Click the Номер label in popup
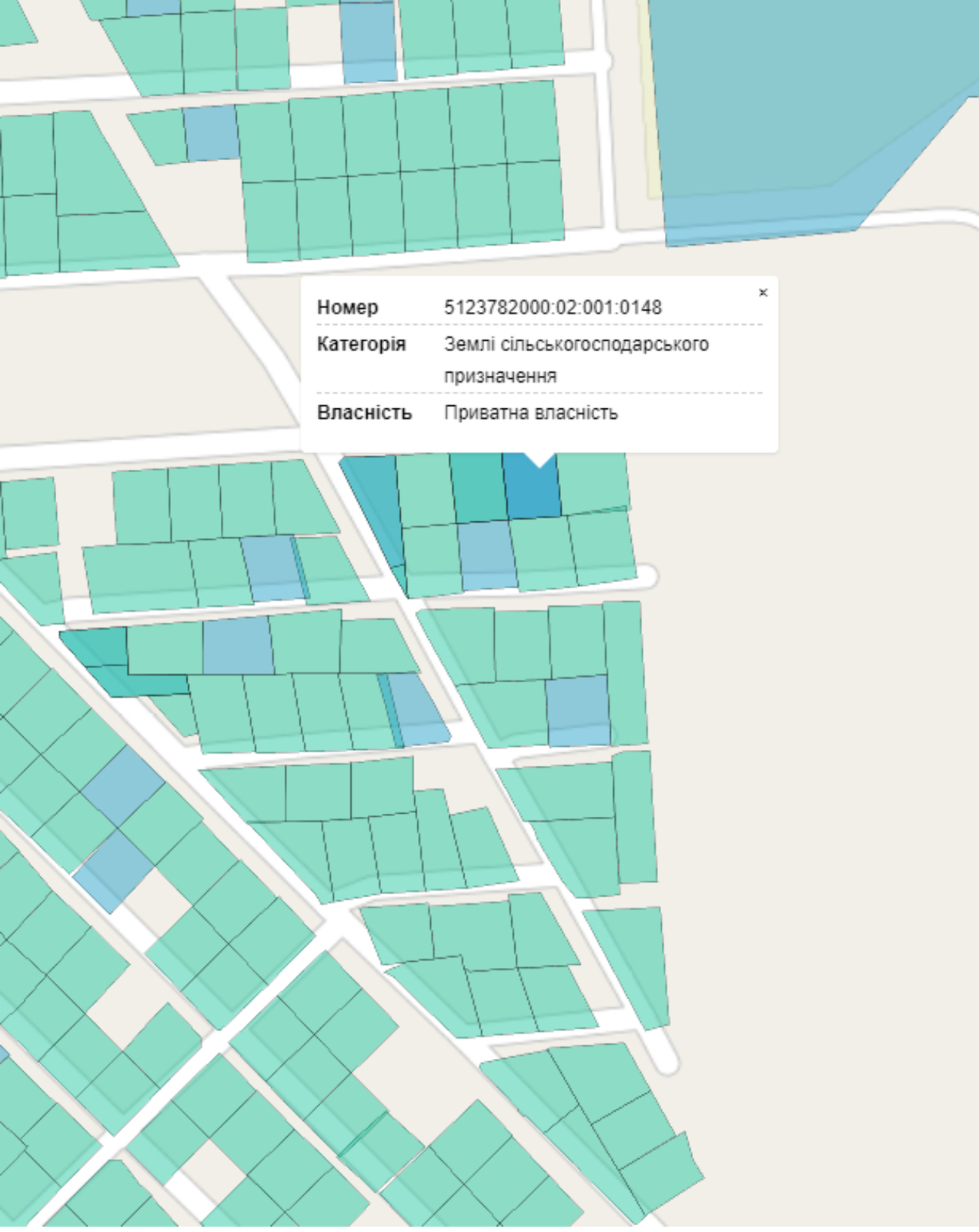Image resolution: width=979 pixels, height=1232 pixels. pyautogui.click(x=347, y=308)
